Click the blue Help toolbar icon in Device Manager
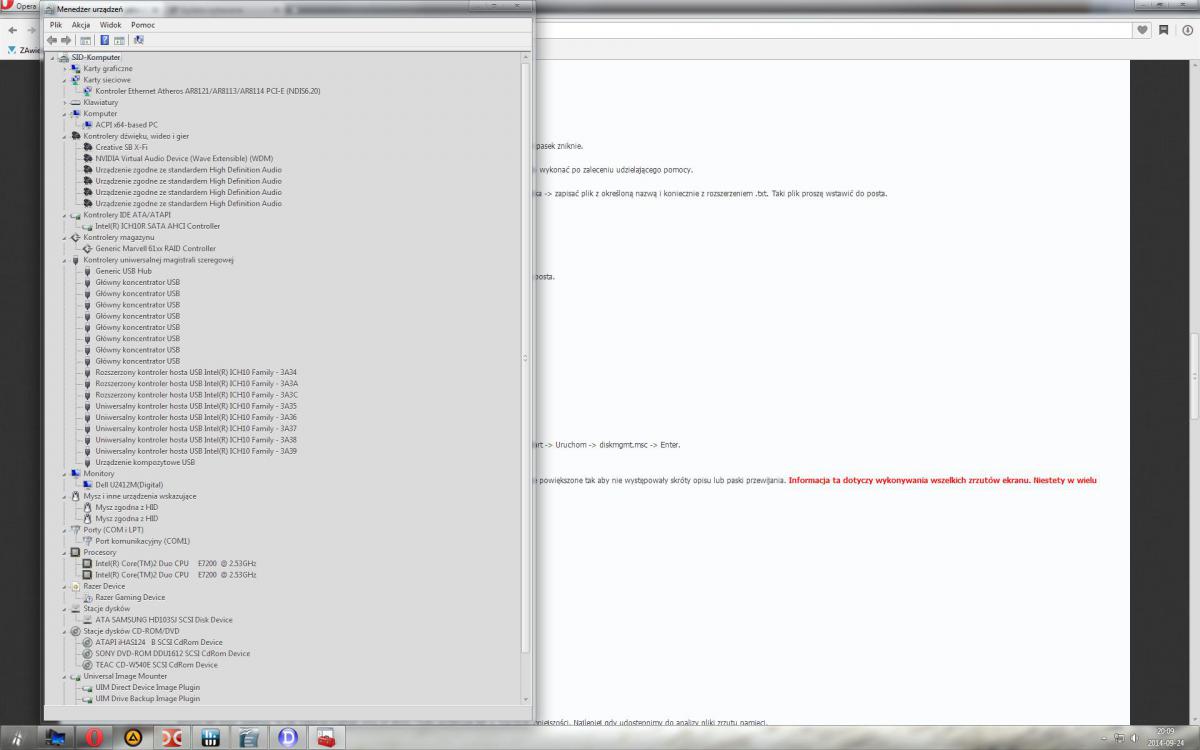This screenshot has height=750, width=1200. (x=104, y=40)
